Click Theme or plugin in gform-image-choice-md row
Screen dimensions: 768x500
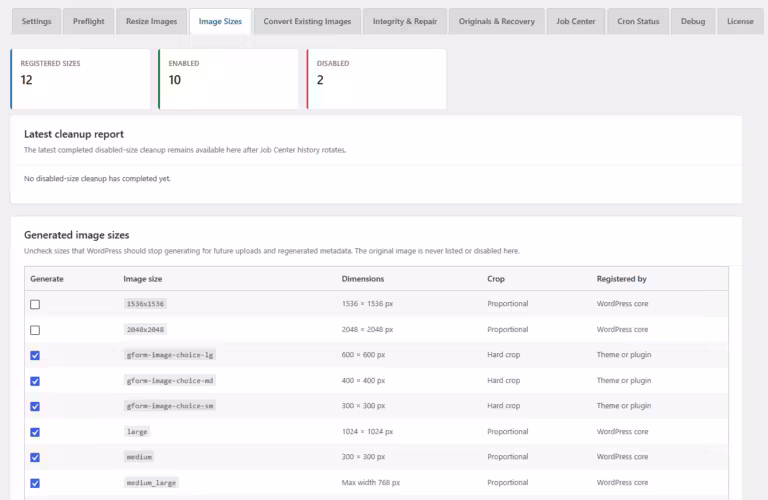click(x=624, y=381)
